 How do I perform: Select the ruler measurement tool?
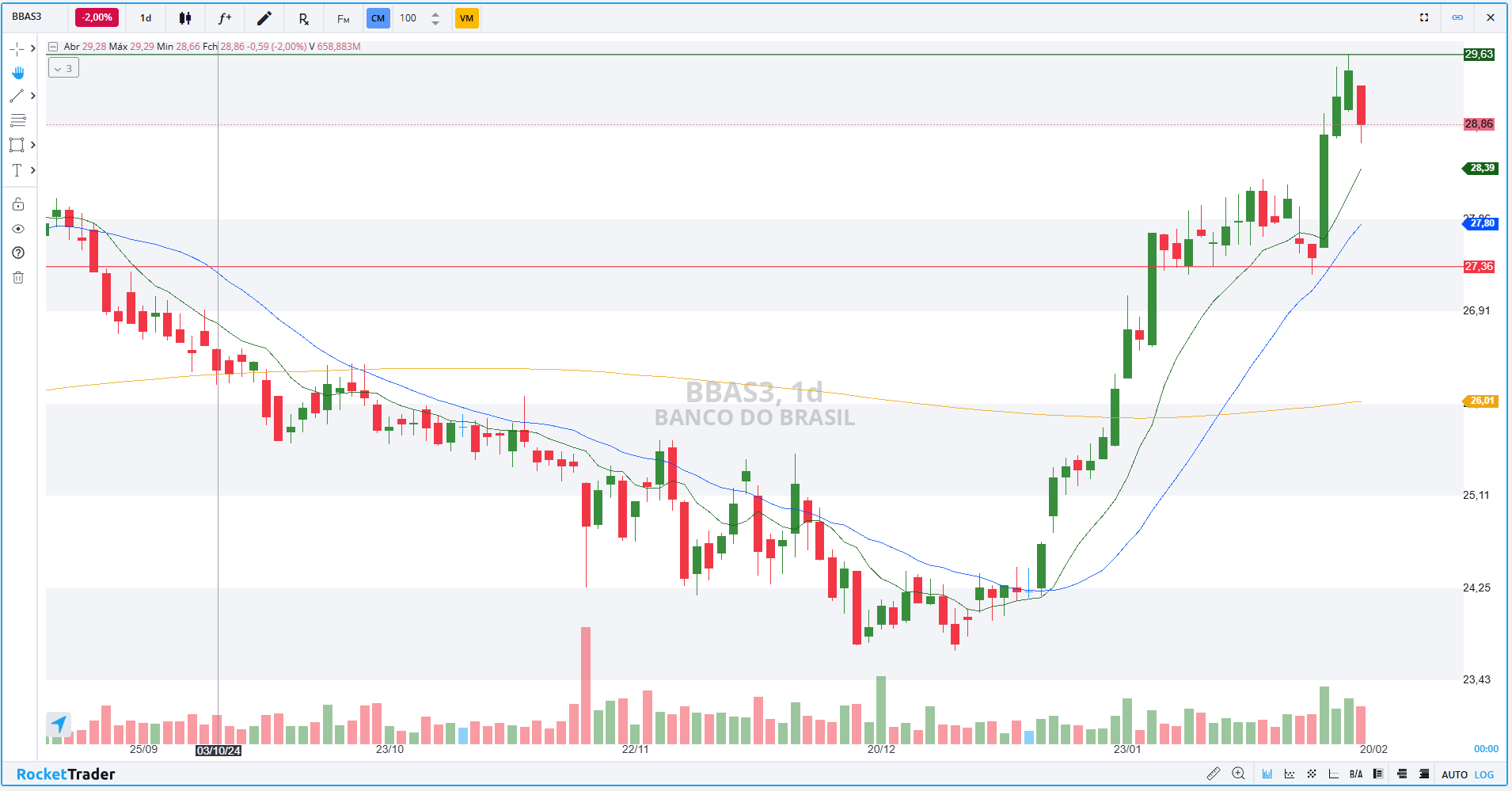[x=1213, y=774]
